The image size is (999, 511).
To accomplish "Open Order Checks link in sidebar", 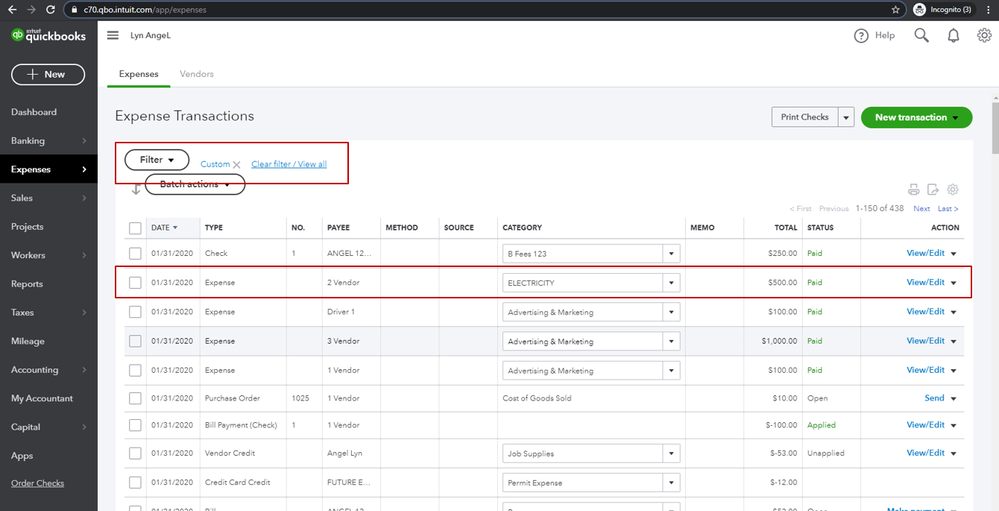I will [38, 483].
